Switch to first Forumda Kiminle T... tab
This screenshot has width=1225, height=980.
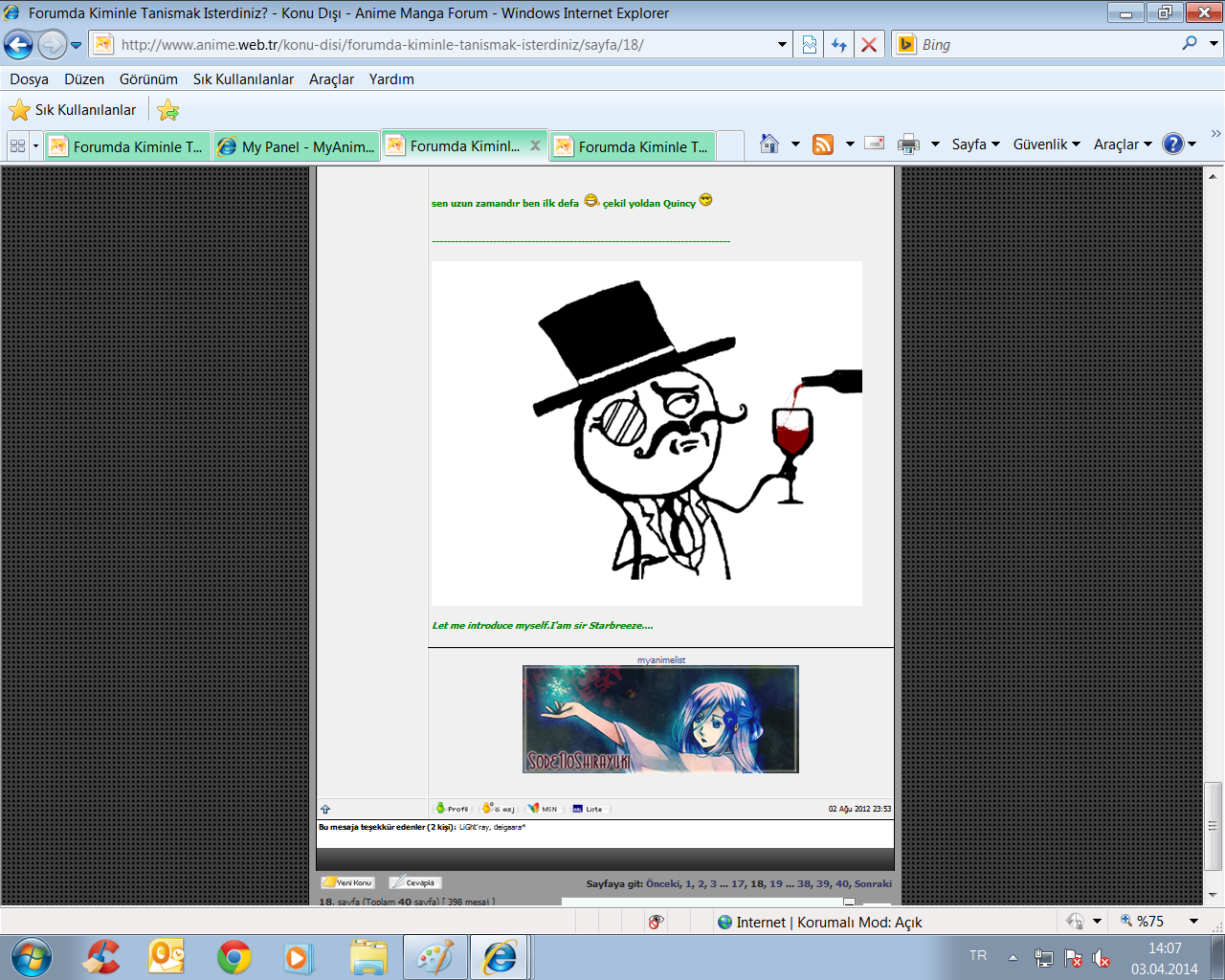point(128,146)
